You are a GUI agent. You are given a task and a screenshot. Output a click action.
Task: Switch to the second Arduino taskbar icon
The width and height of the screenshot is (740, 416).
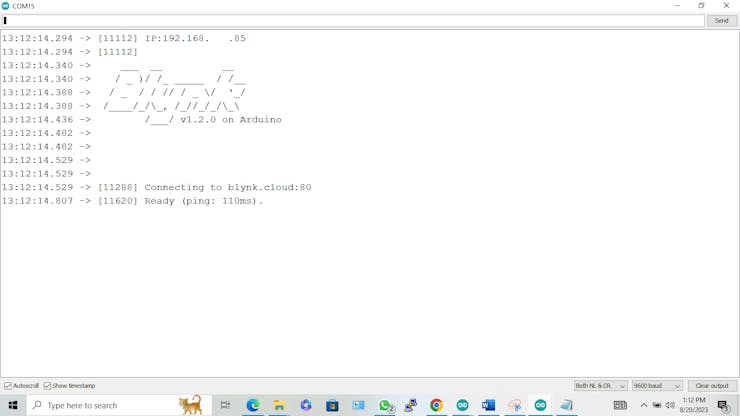coord(541,405)
